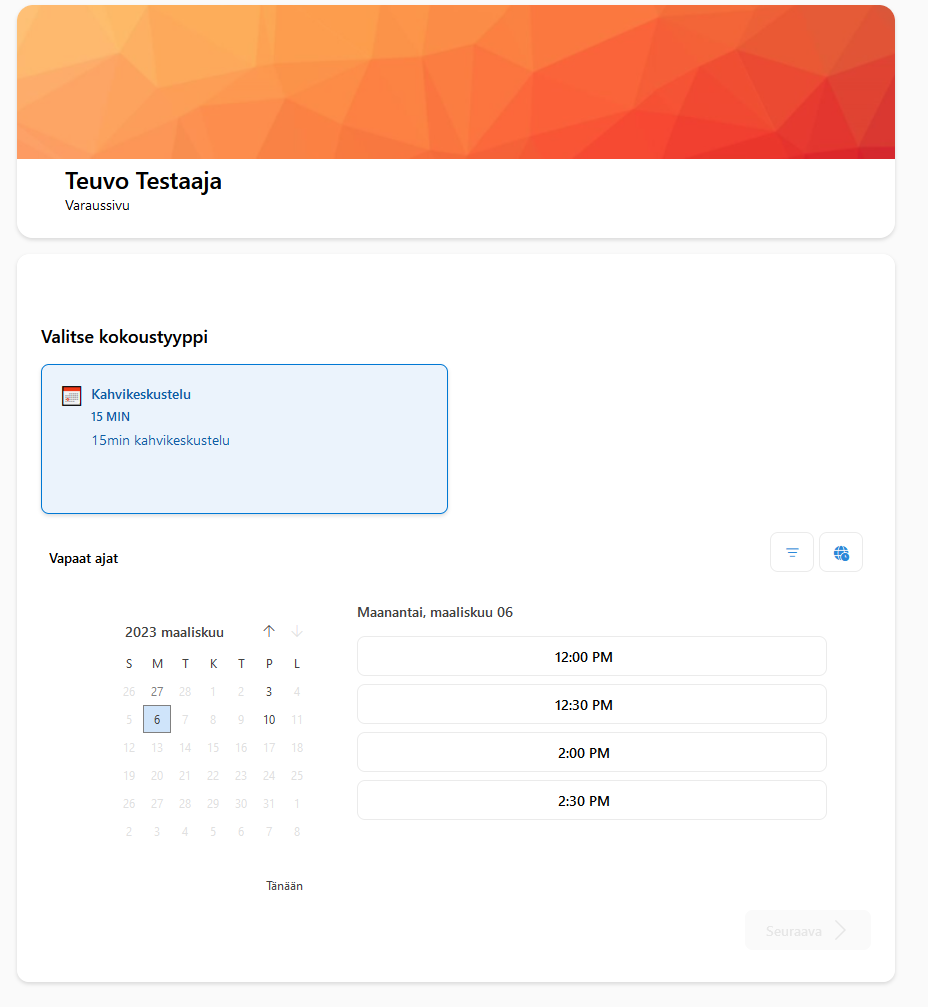The height and width of the screenshot is (1007, 928).
Task: Open the time slot filter icon
Action: click(x=792, y=552)
